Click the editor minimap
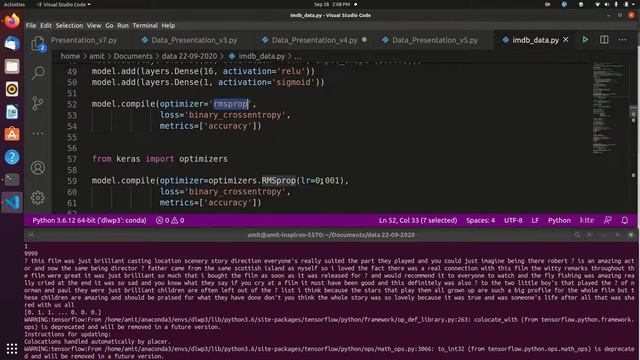The width and height of the screenshot is (640, 360). (x=610, y=108)
